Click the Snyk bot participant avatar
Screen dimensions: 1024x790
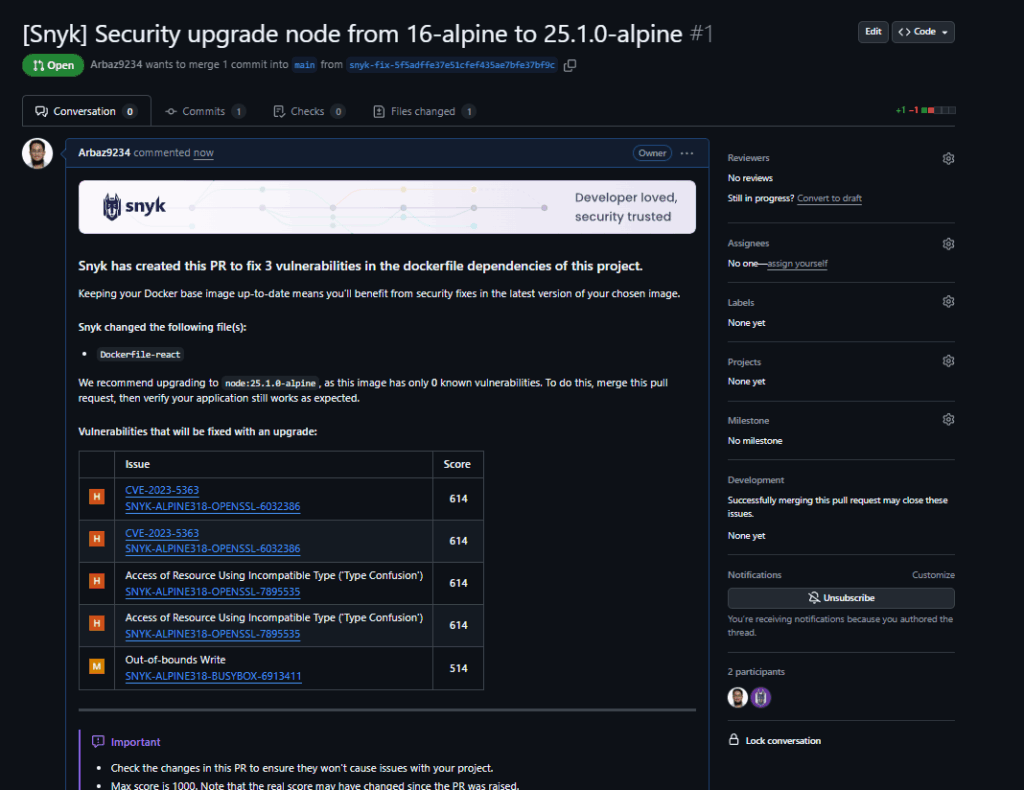pos(761,698)
